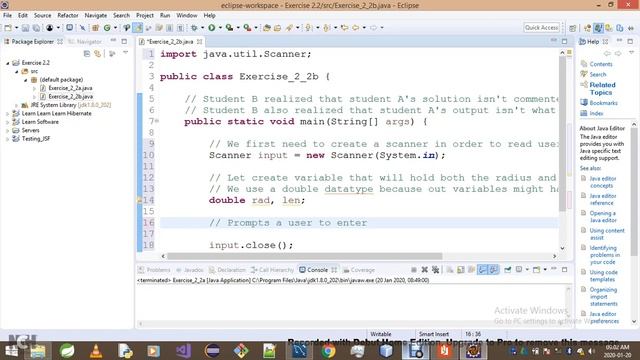This screenshot has width=640, height=360.
Task: Click the New Java Package icon
Action: [96, 27]
